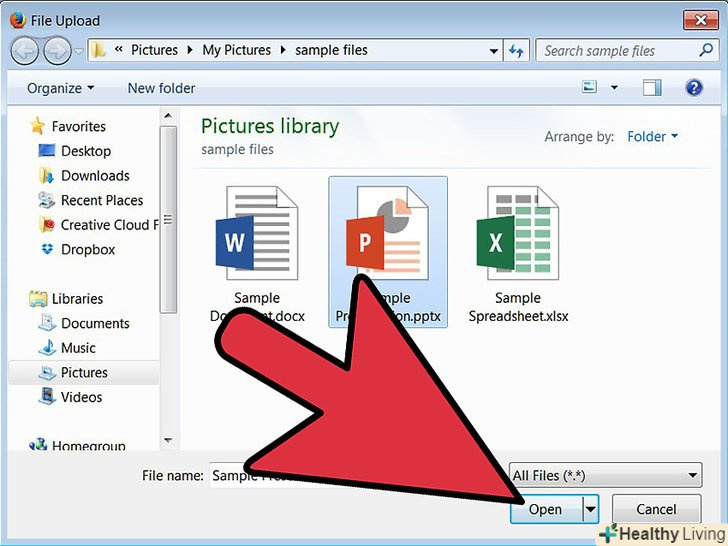
Task: Select Sample Presentation.pptx PowerPoint icon
Action: [387, 233]
